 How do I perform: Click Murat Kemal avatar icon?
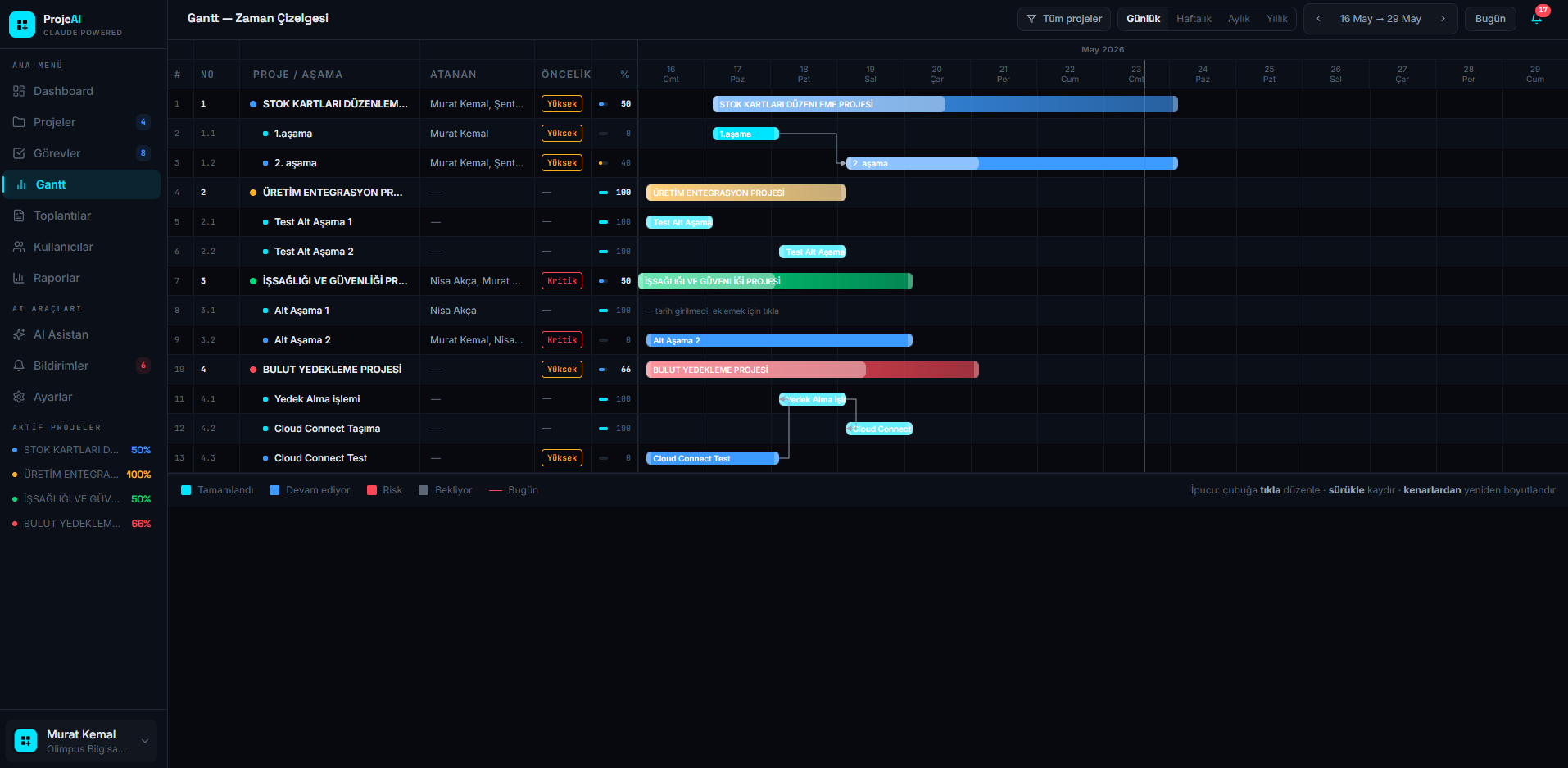point(25,741)
